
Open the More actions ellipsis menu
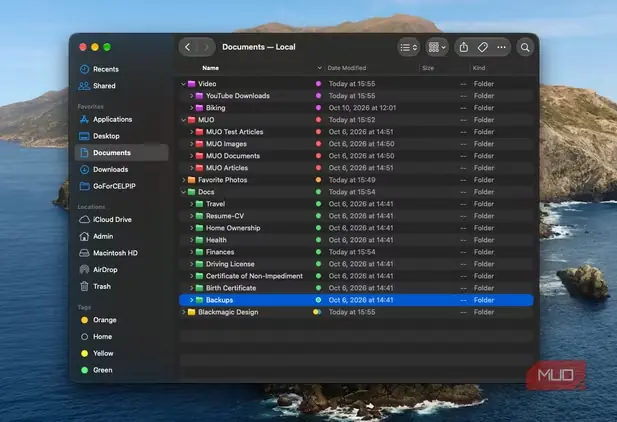tap(501, 47)
